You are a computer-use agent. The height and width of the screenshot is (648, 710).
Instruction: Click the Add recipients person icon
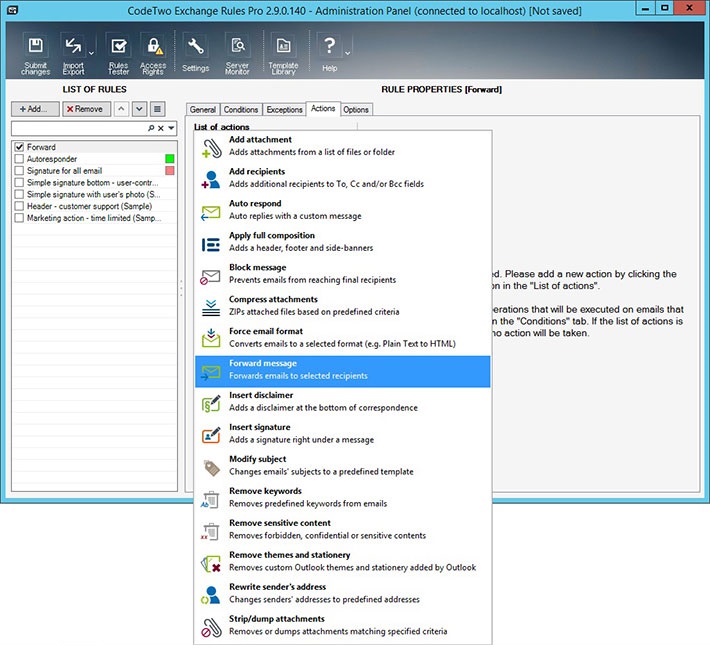point(211,179)
